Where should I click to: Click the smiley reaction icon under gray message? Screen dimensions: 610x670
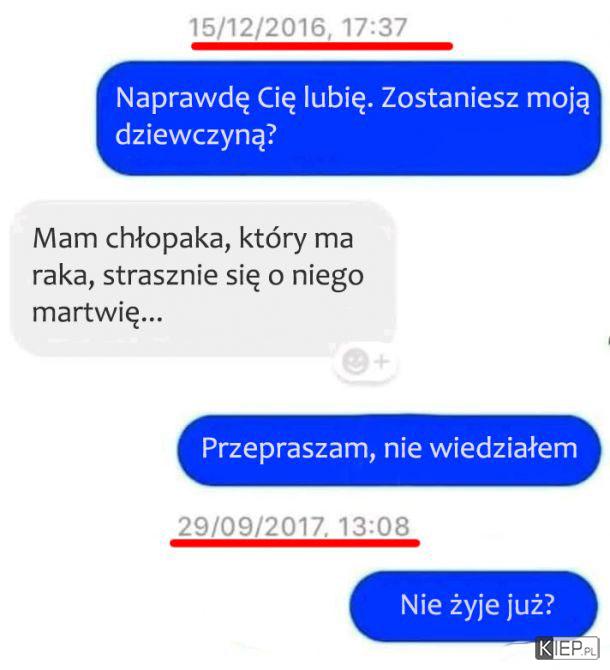(355, 361)
